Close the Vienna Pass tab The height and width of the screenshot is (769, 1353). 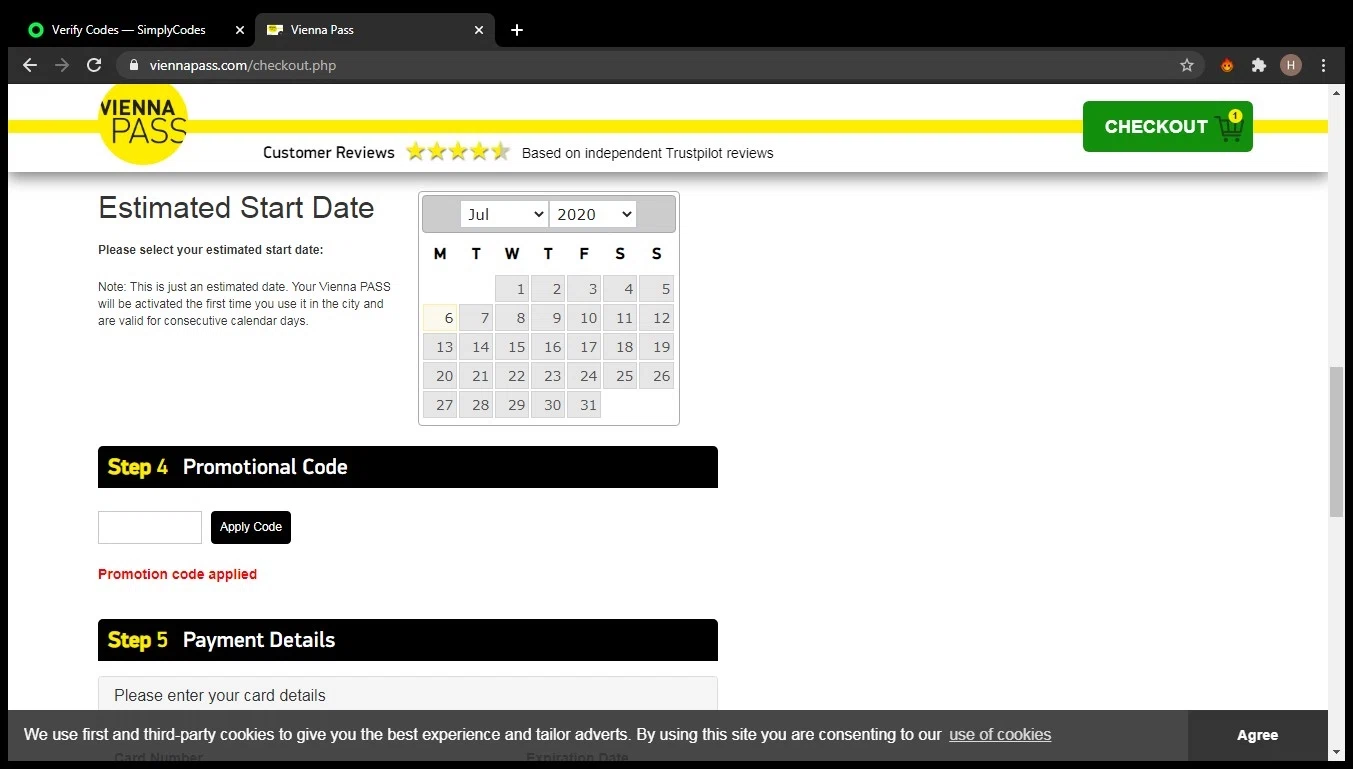[x=479, y=30]
